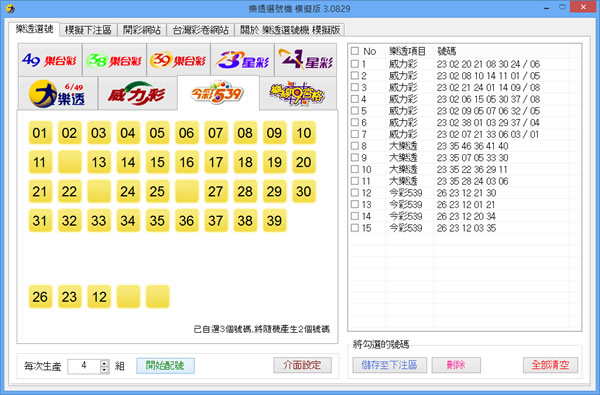Check row 1 威力彩 entry
Viewport: 600px width, 395px height.
point(355,64)
